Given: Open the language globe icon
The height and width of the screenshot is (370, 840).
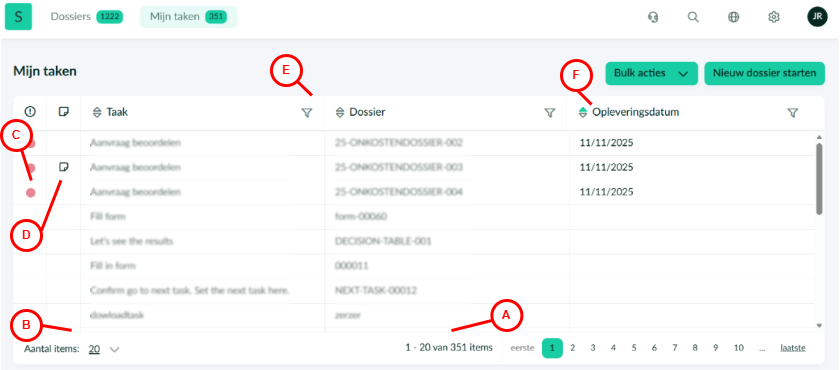Looking at the screenshot, I should 733,17.
